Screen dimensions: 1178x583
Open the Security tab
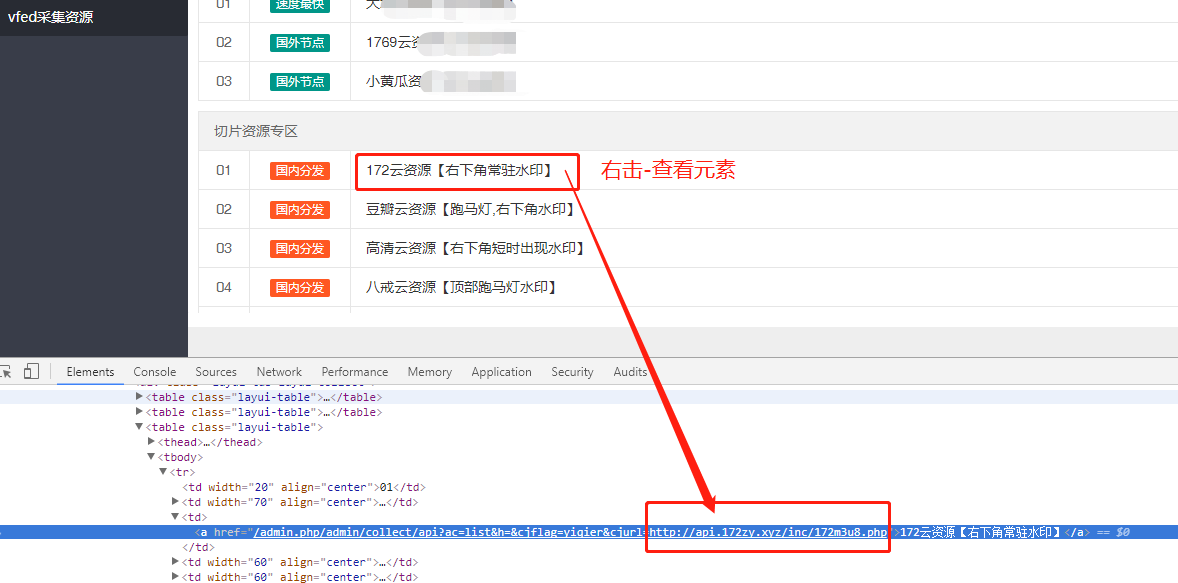(x=572, y=372)
